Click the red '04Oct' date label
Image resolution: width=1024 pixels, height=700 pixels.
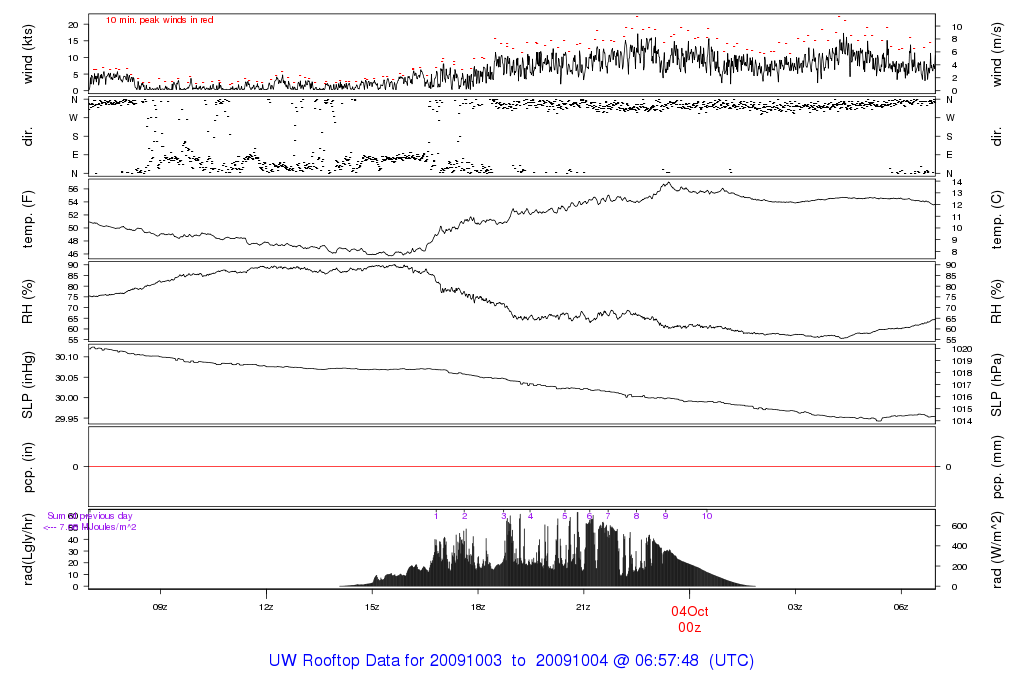pyautogui.click(x=690, y=611)
